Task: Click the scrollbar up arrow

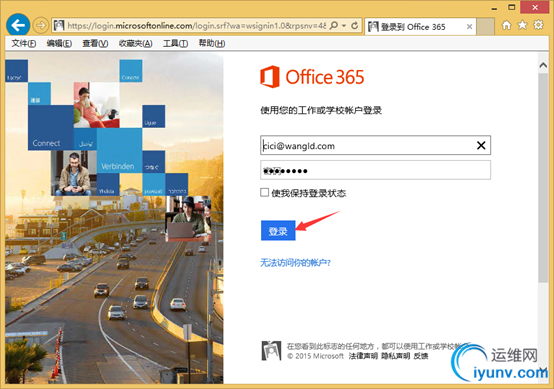Action: click(543, 65)
